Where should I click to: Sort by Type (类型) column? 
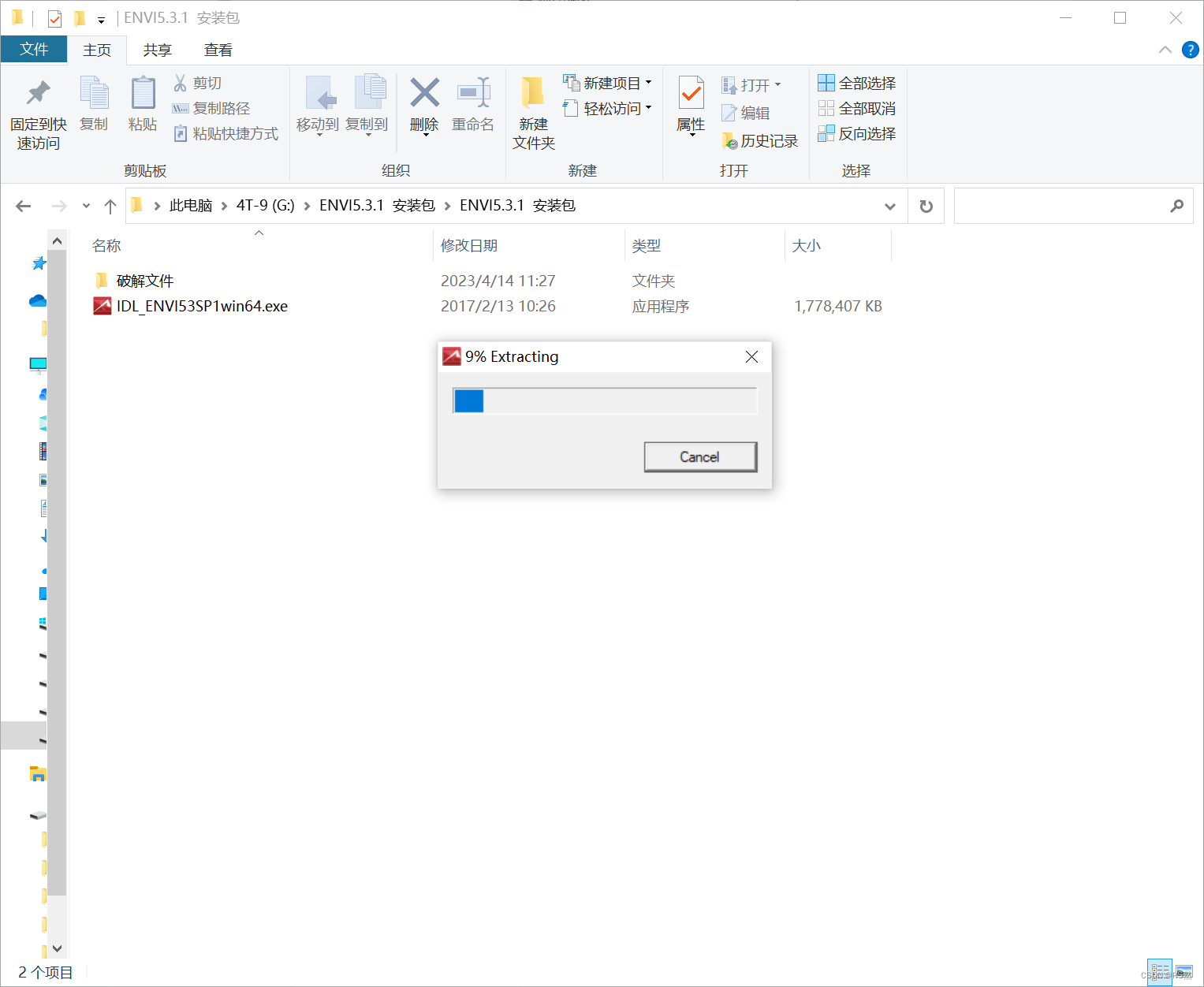pos(647,245)
